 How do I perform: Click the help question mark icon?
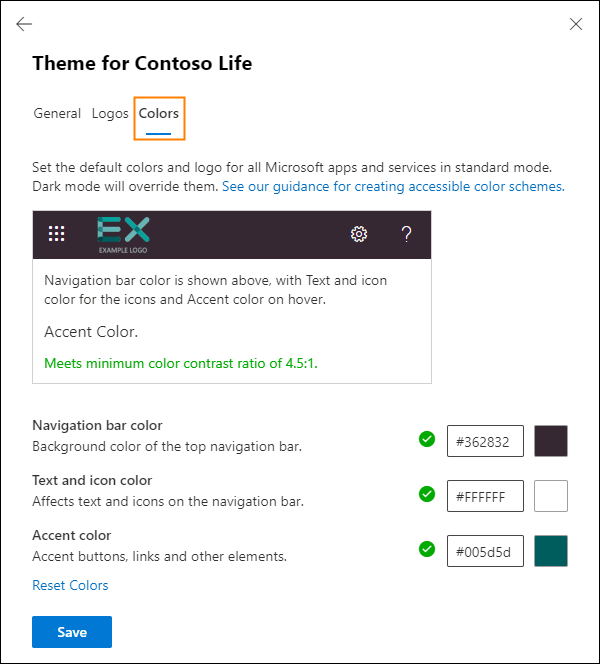point(406,234)
